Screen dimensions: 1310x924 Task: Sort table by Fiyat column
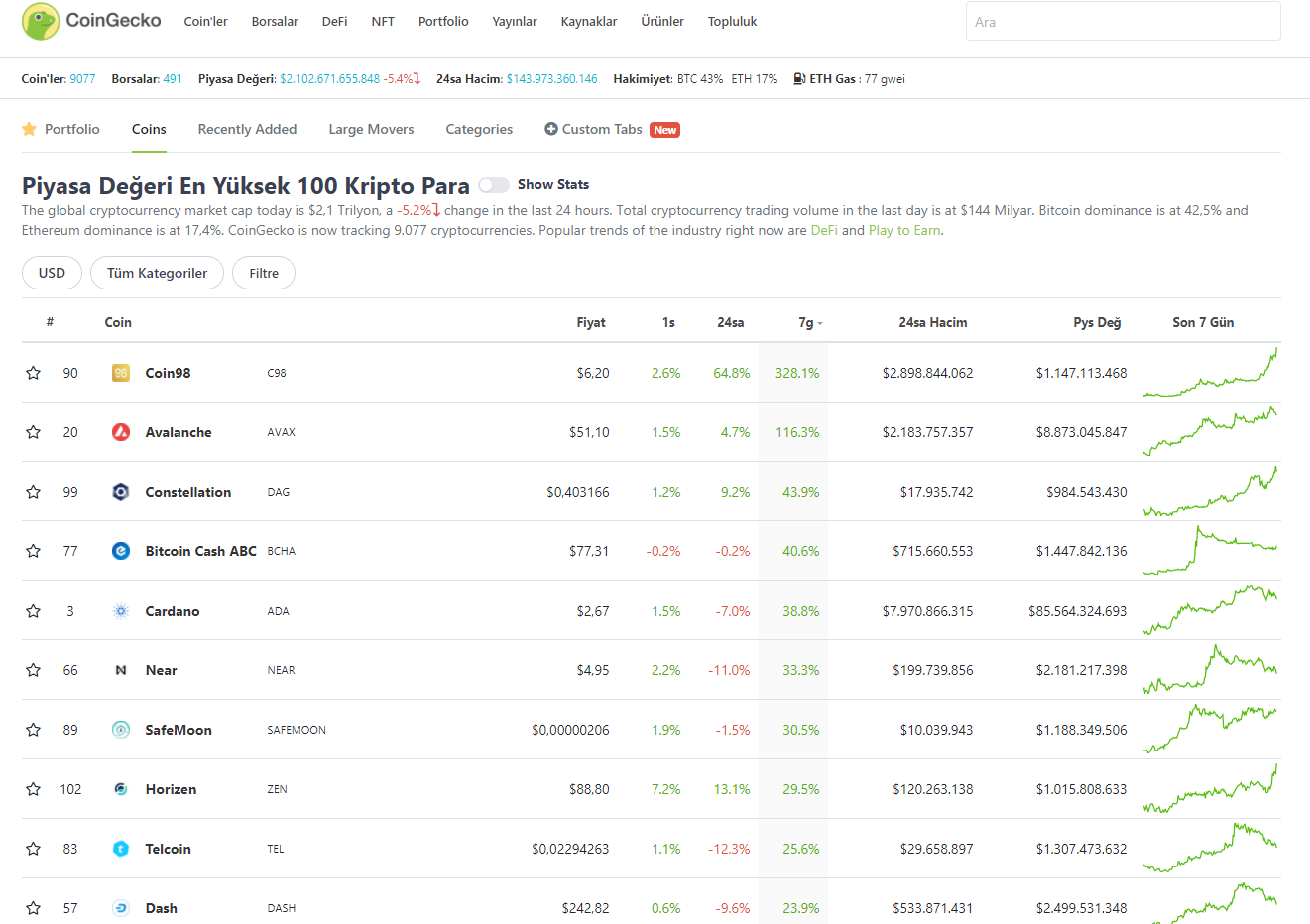(x=591, y=322)
